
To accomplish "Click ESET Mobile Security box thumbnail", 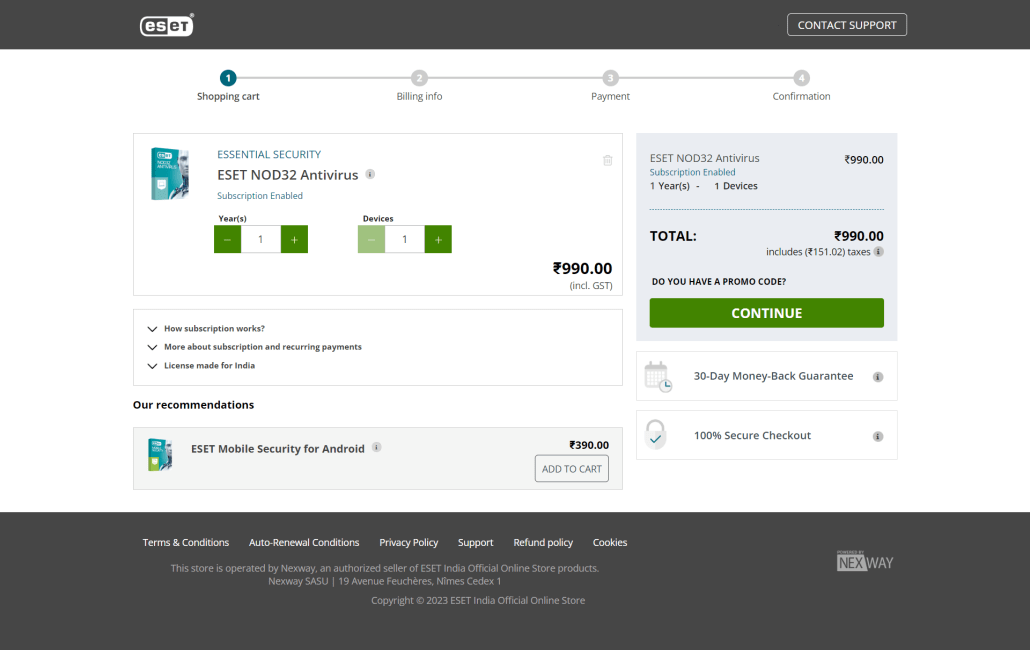I will pyautogui.click(x=160, y=455).
